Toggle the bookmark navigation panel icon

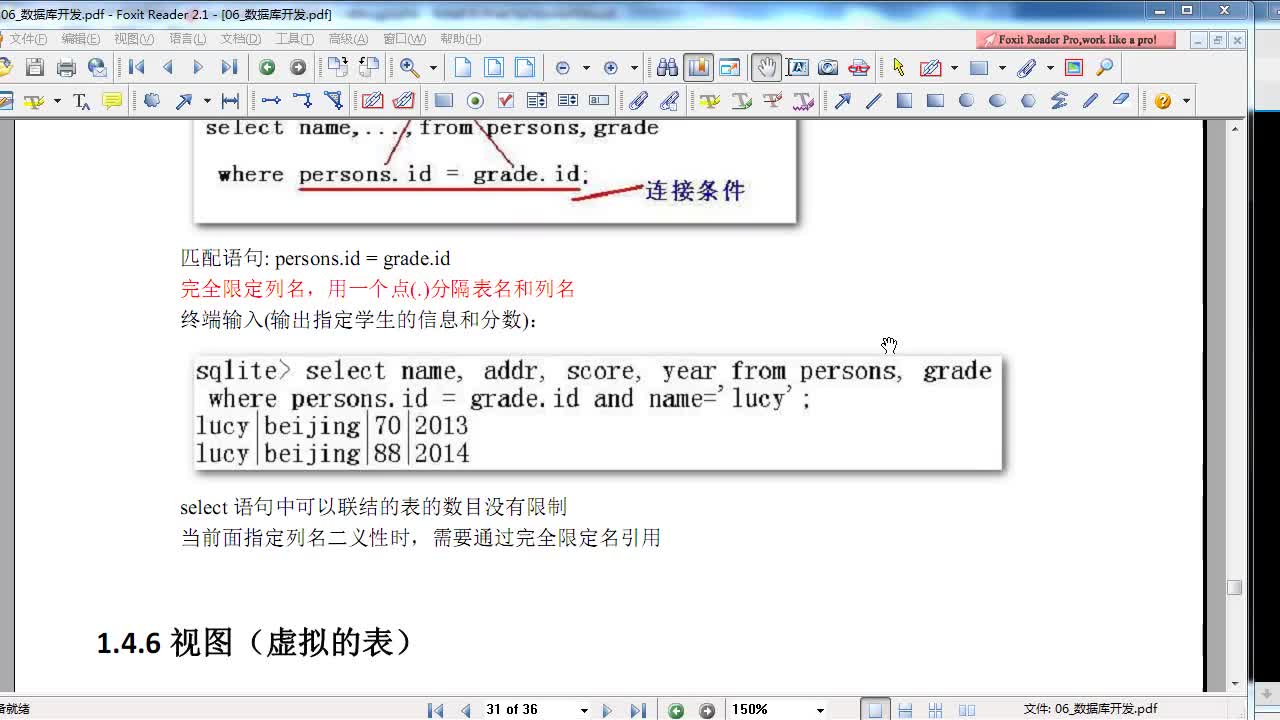click(698, 68)
